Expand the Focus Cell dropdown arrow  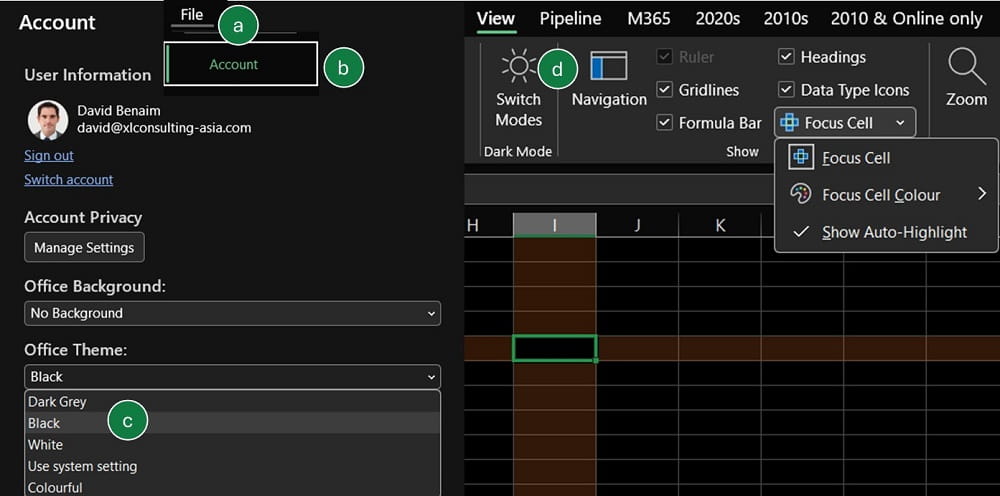pyautogui.click(x=900, y=122)
